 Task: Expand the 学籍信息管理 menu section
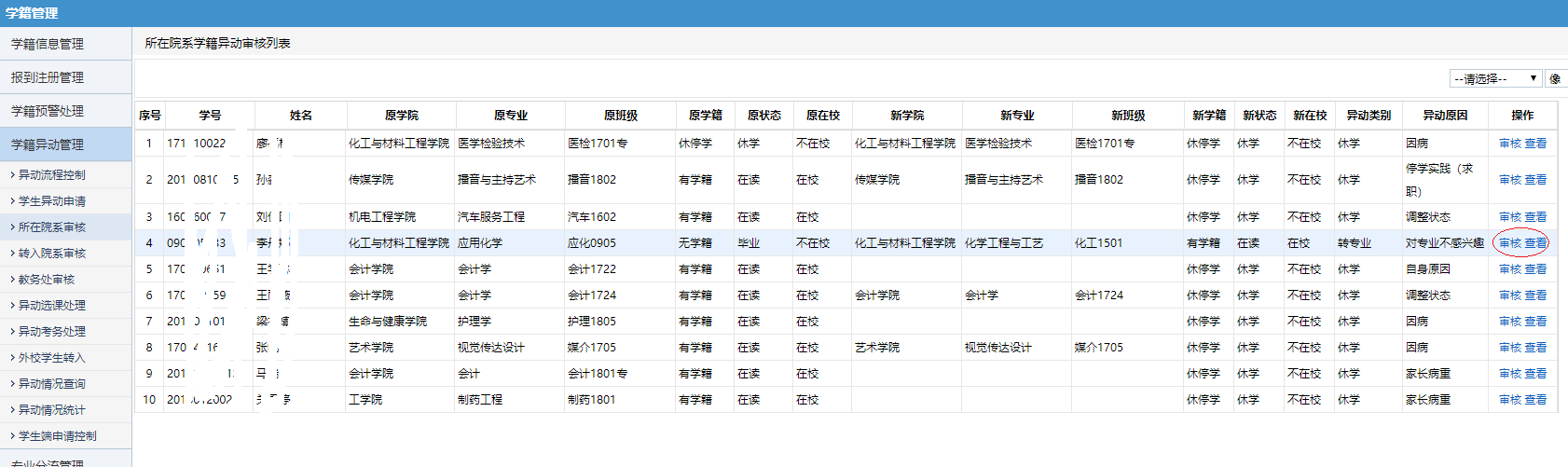pyautogui.click(x=48, y=44)
